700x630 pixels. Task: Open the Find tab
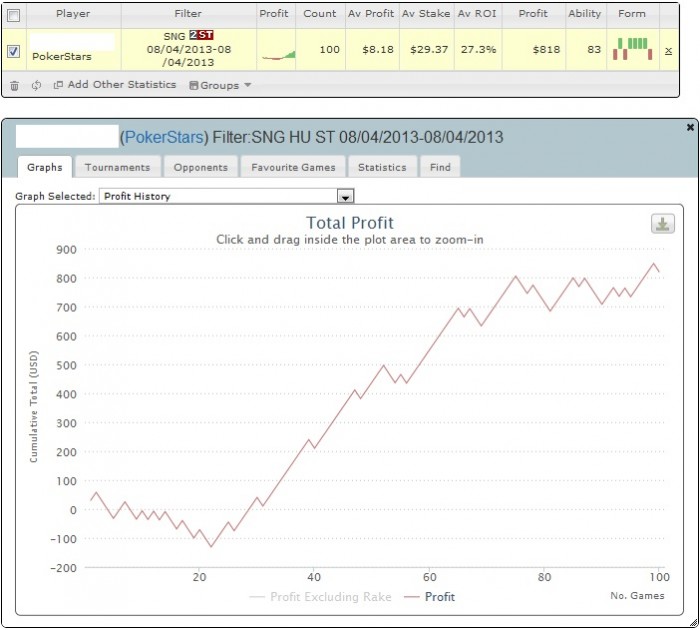[x=440, y=167]
